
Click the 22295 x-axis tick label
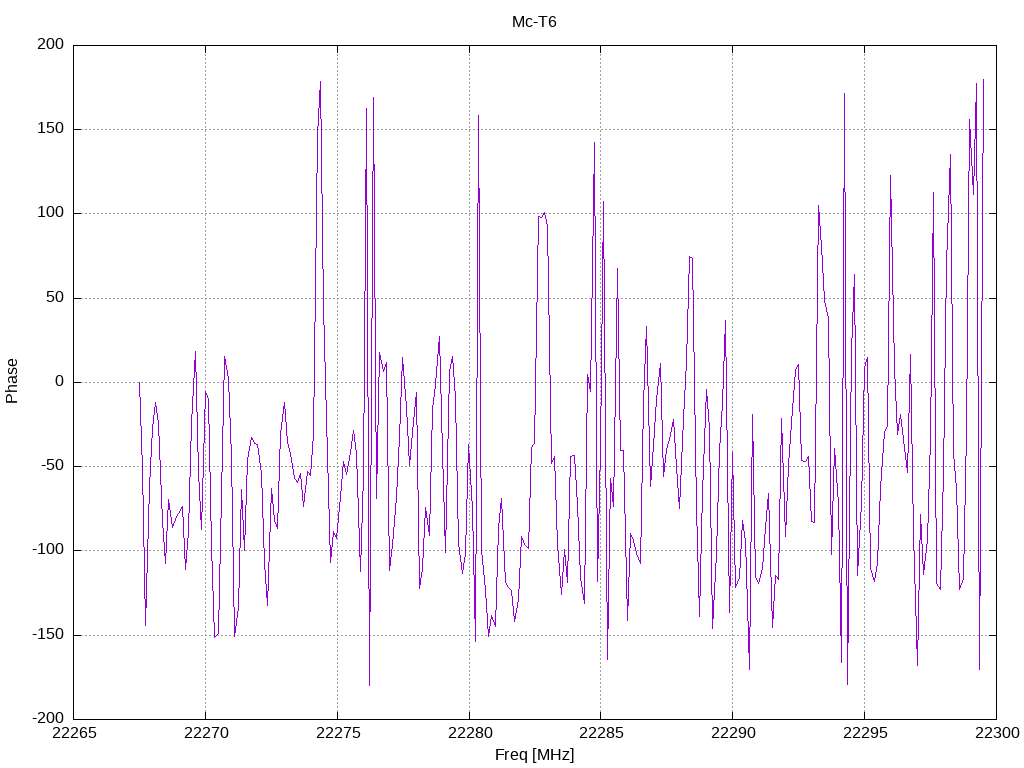[x=865, y=733]
